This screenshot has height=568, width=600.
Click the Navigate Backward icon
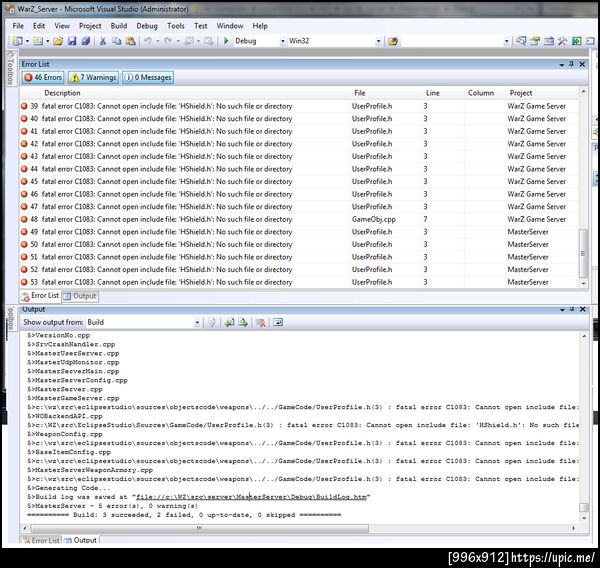[x=189, y=41]
